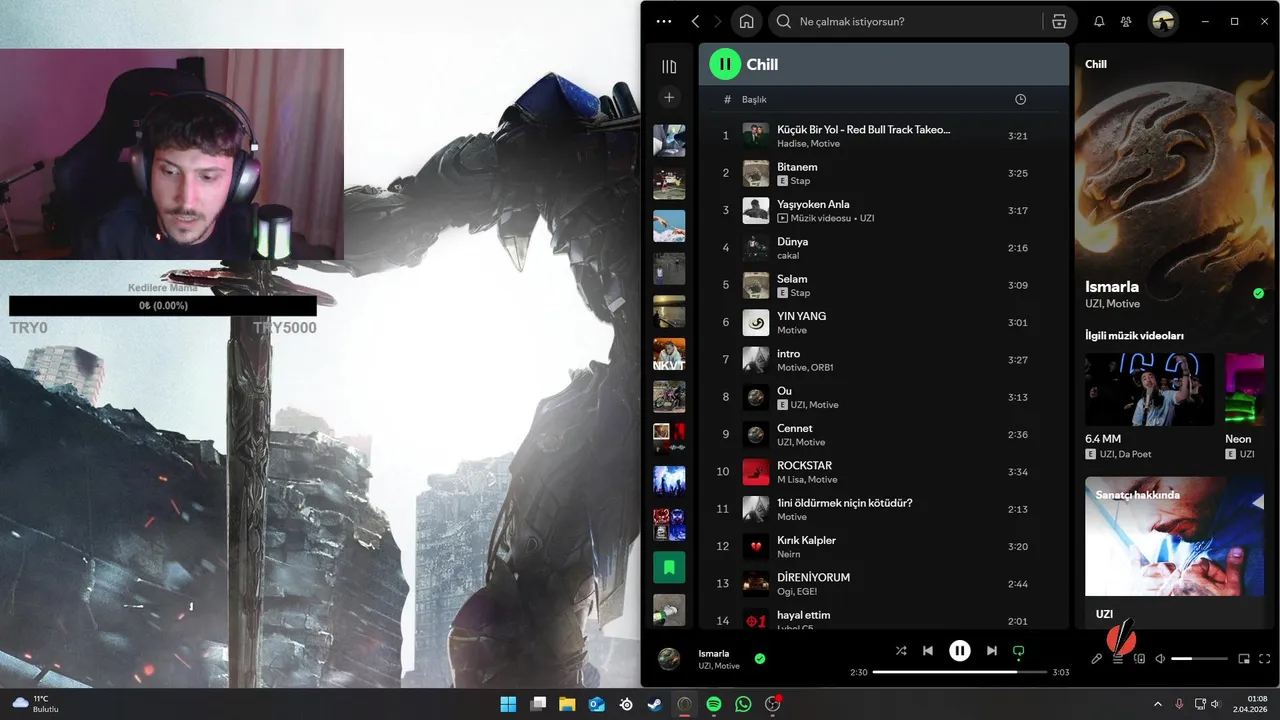The image size is (1280, 720).
Task: Open the Browse icon in search bar
Action: [x=1059, y=21]
